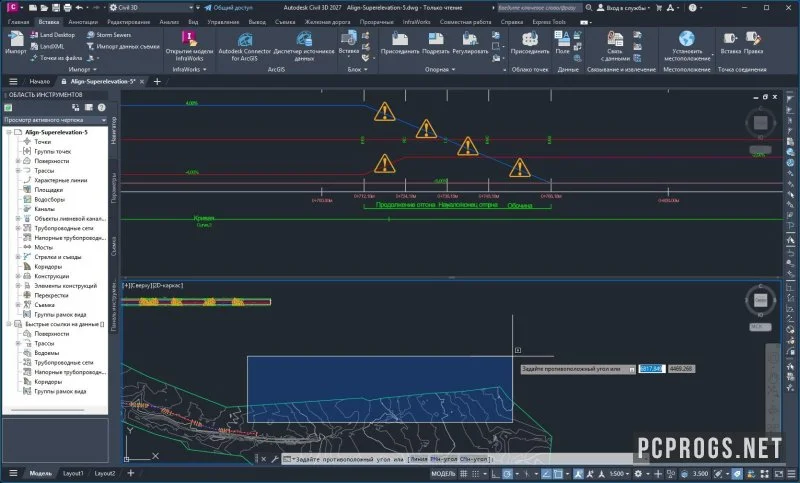Open the active drawing view dropdown (Просмотр активного чертежа)
The image size is (800, 483).
coord(55,120)
